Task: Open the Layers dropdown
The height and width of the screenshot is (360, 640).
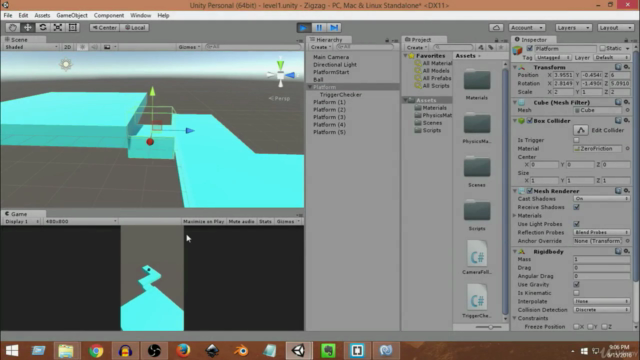Action: pyautogui.click(x=573, y=27)
